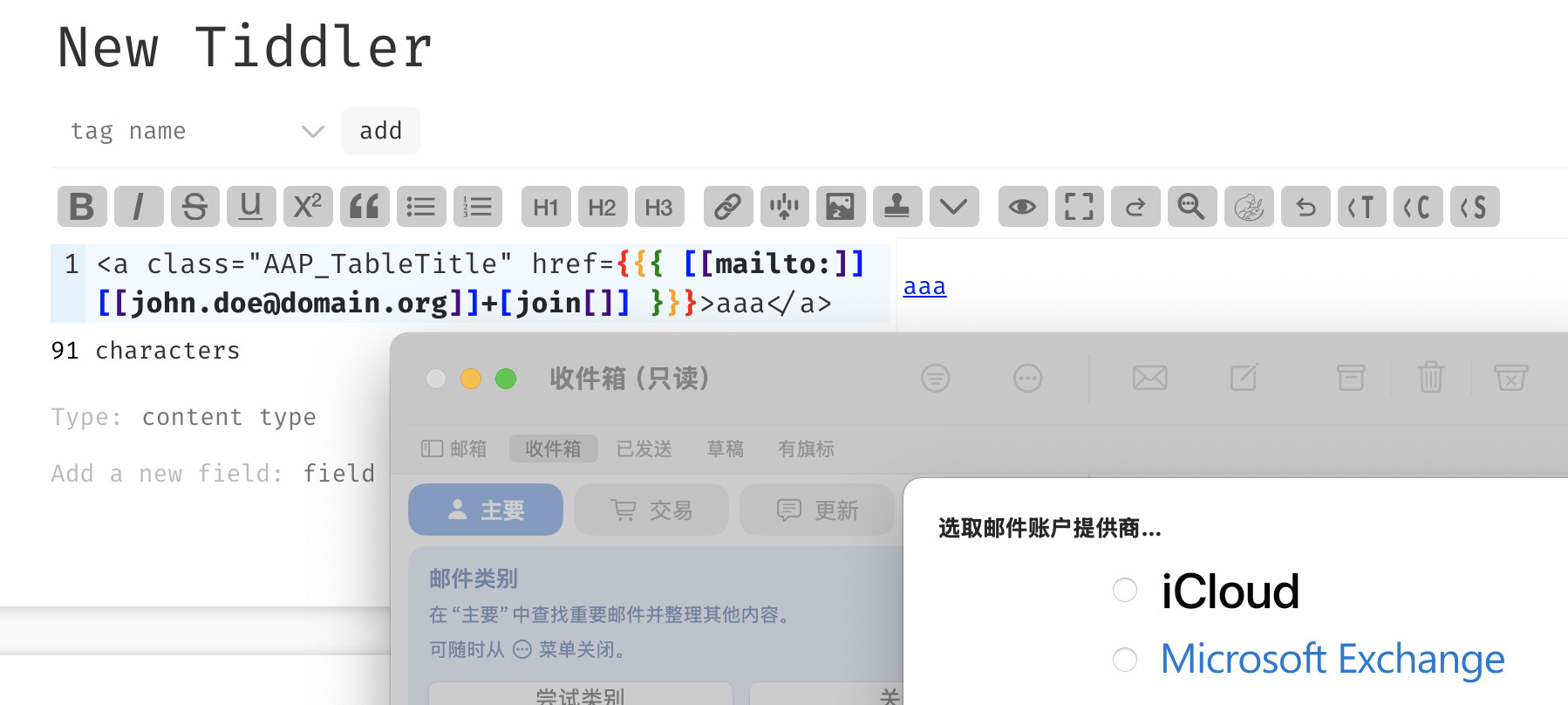Open the 交易 mail category tab
1568x705 pixels.
coord(651,510)
